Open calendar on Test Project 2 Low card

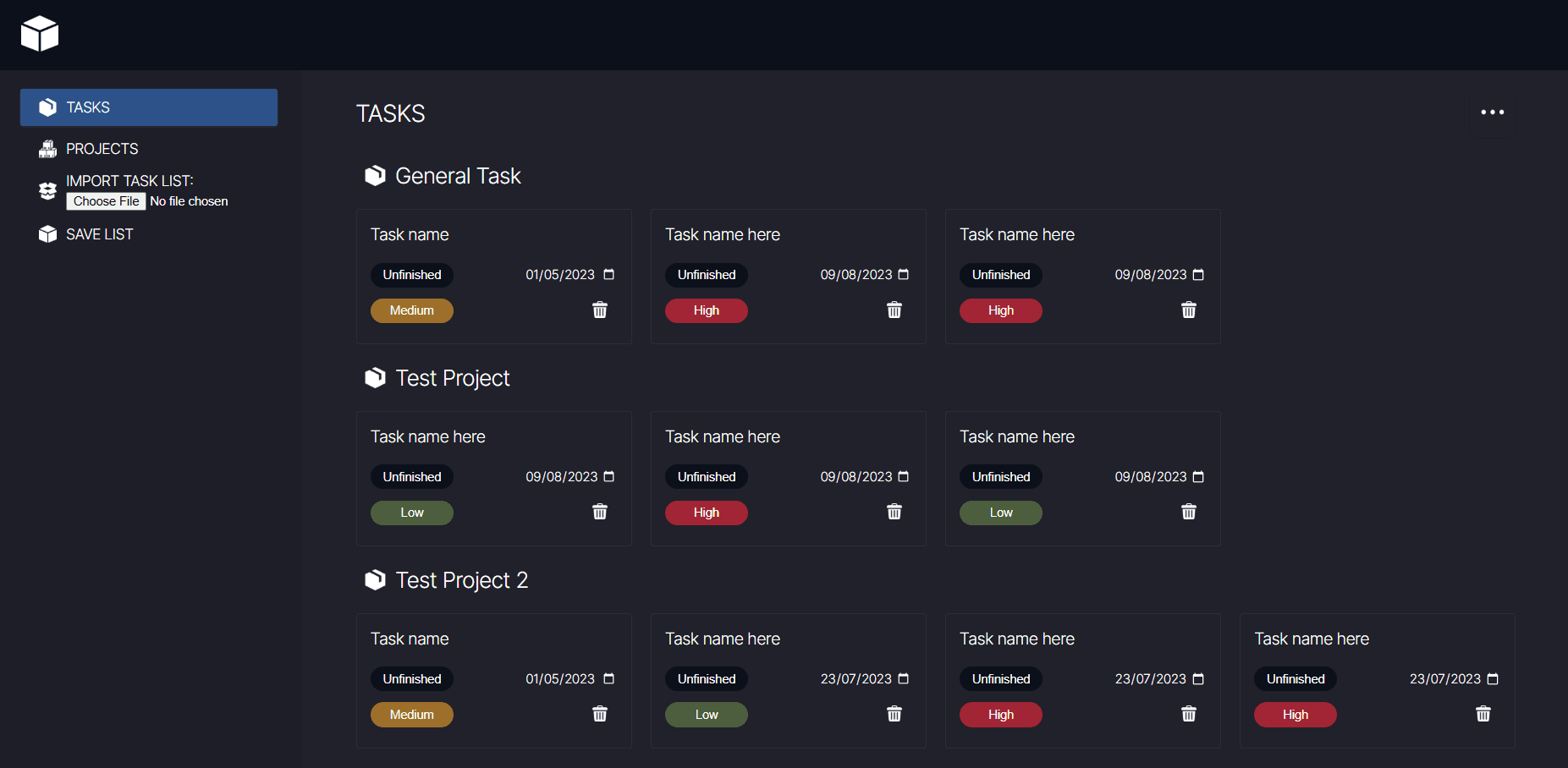pos(903,678)
